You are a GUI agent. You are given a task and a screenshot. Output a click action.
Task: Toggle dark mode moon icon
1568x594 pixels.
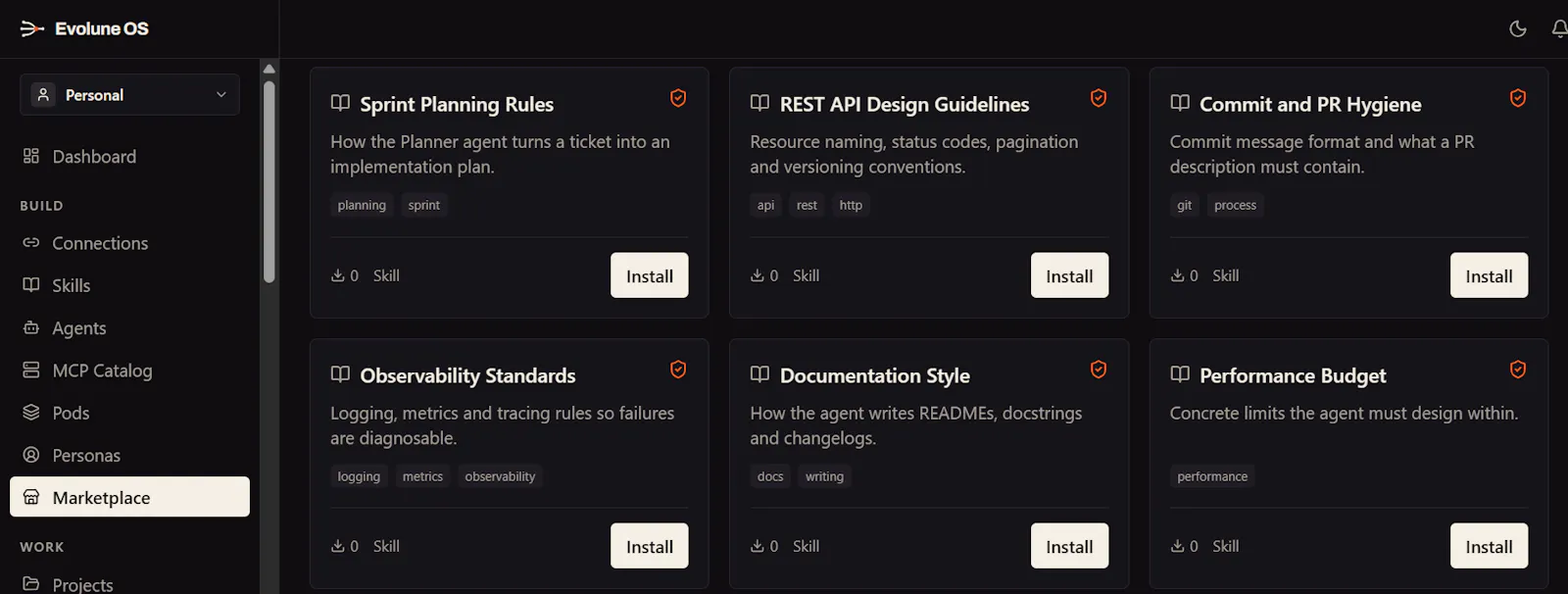pyautogui.click(x=1518, y=28)
